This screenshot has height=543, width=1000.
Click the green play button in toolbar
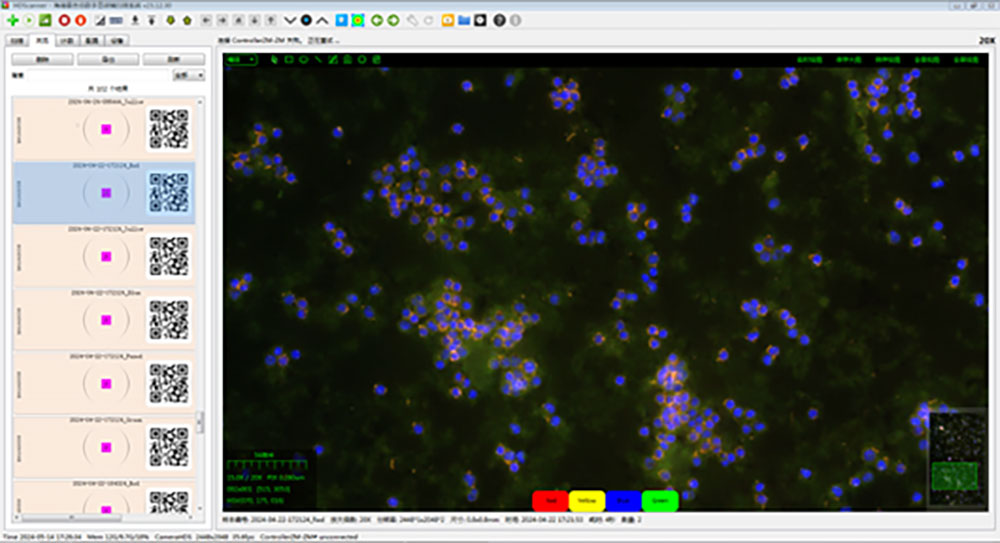tap(28, 20)
